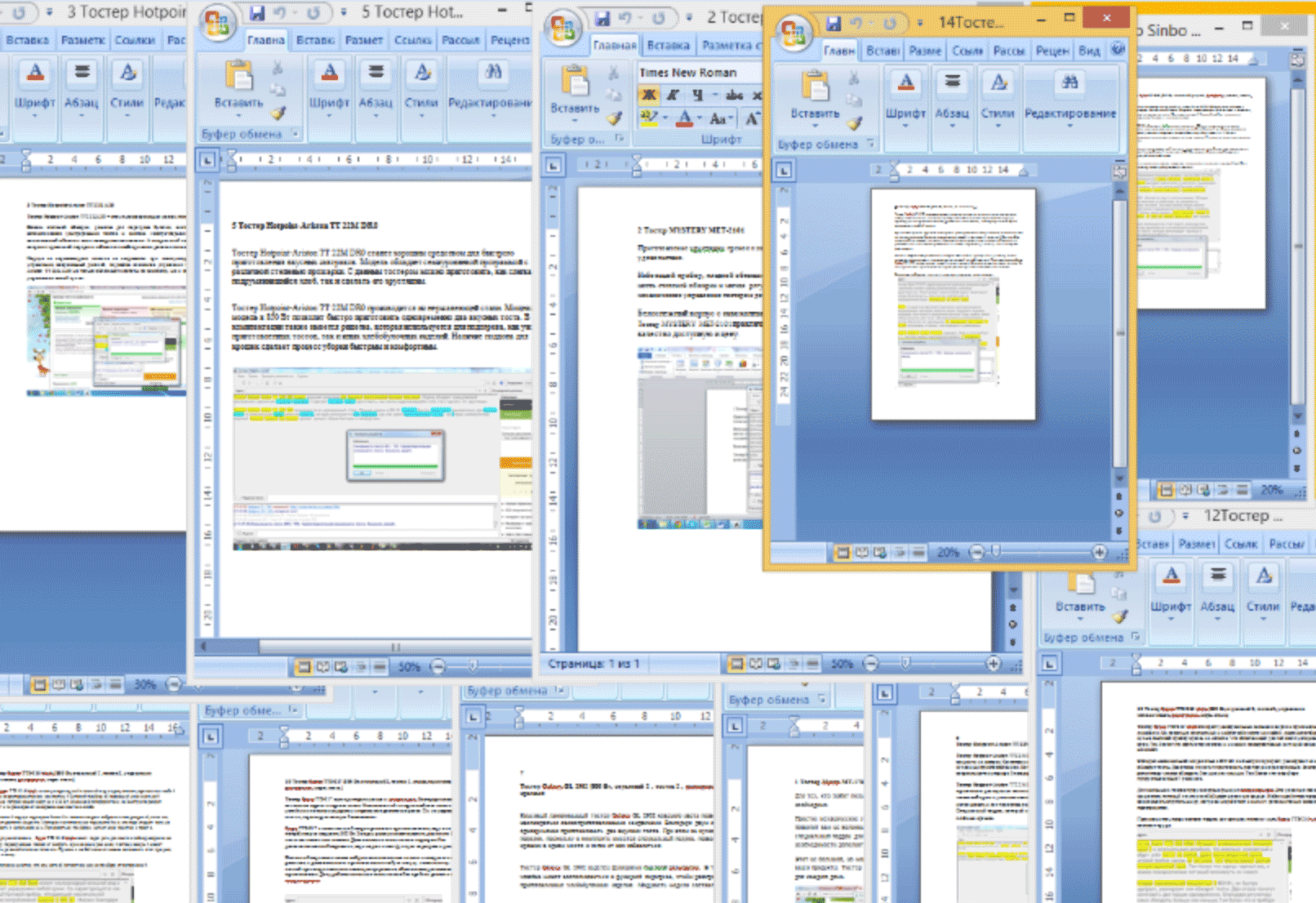Click 20% zoom level in 14Тосте window
Screen dimensions: 1316x903
tap(948, 553)
